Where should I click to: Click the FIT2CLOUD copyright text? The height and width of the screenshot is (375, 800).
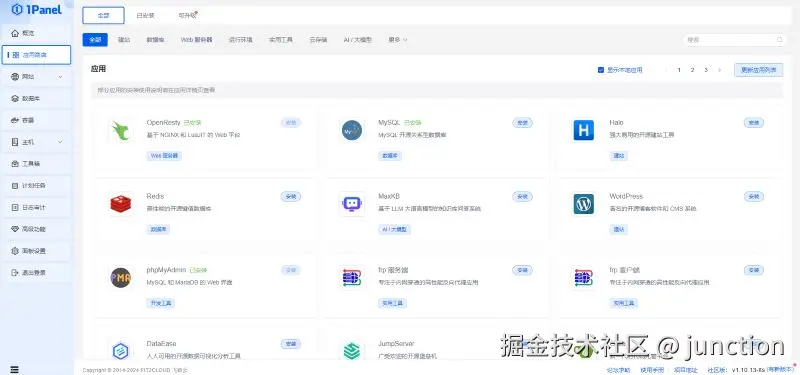(x=135, y=370)
